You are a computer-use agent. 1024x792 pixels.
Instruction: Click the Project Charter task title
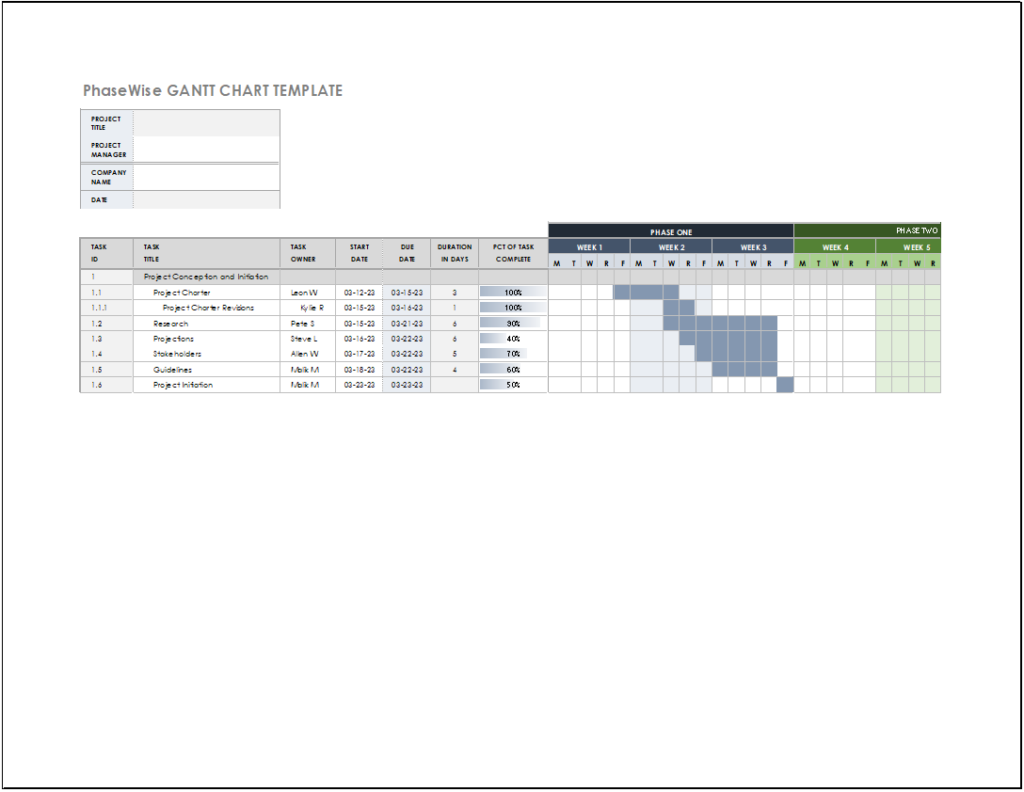[180, 292]
